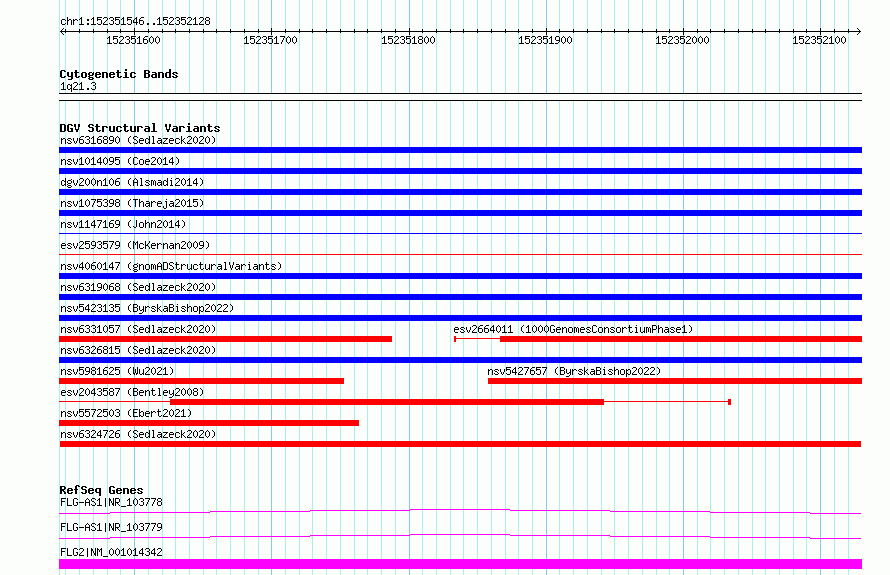
Task: Select esv2043587 (Bentley2008) label
Action: tap(132, 392)
